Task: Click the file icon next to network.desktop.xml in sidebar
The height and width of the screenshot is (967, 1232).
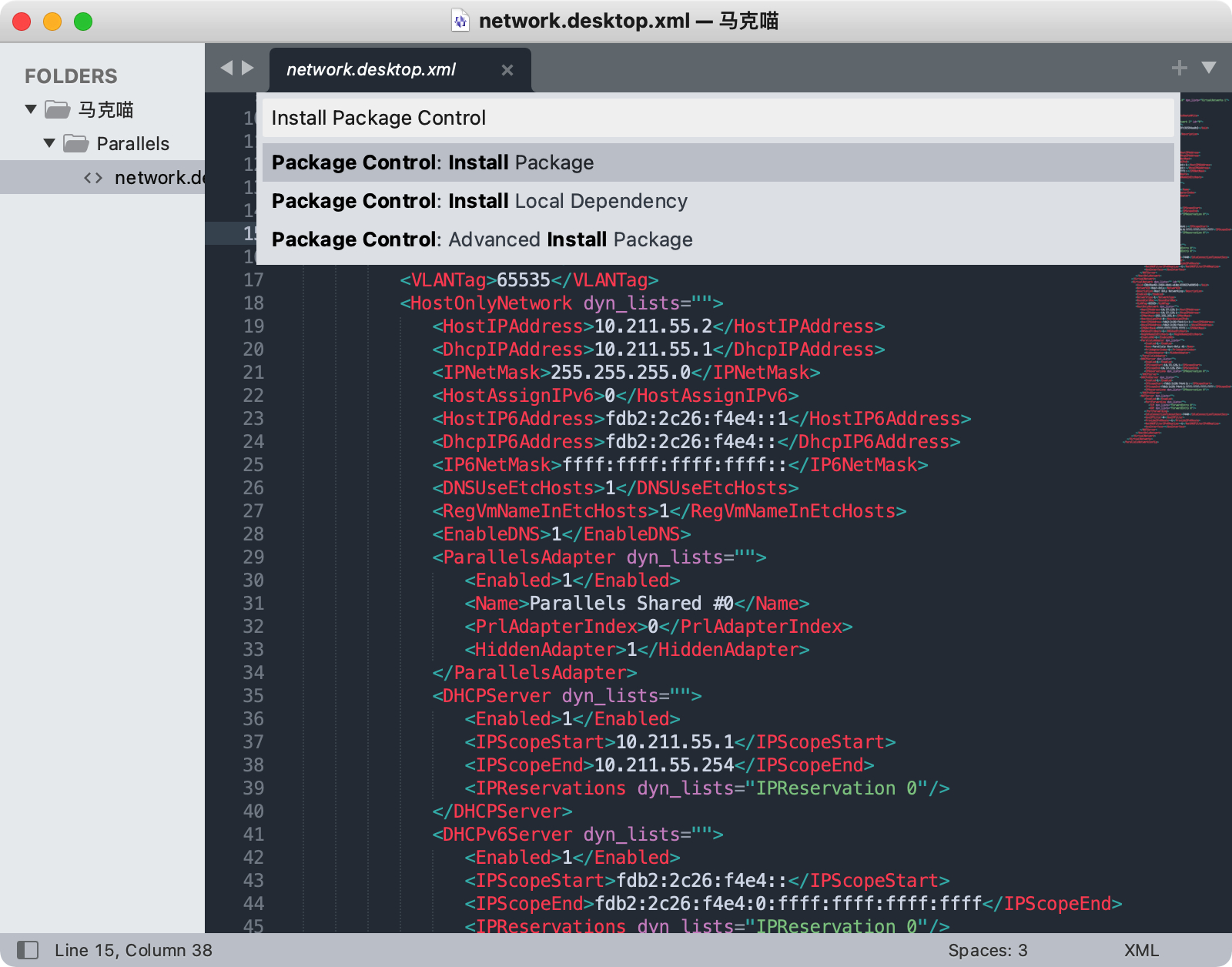Action: click(x=93, y=177)
